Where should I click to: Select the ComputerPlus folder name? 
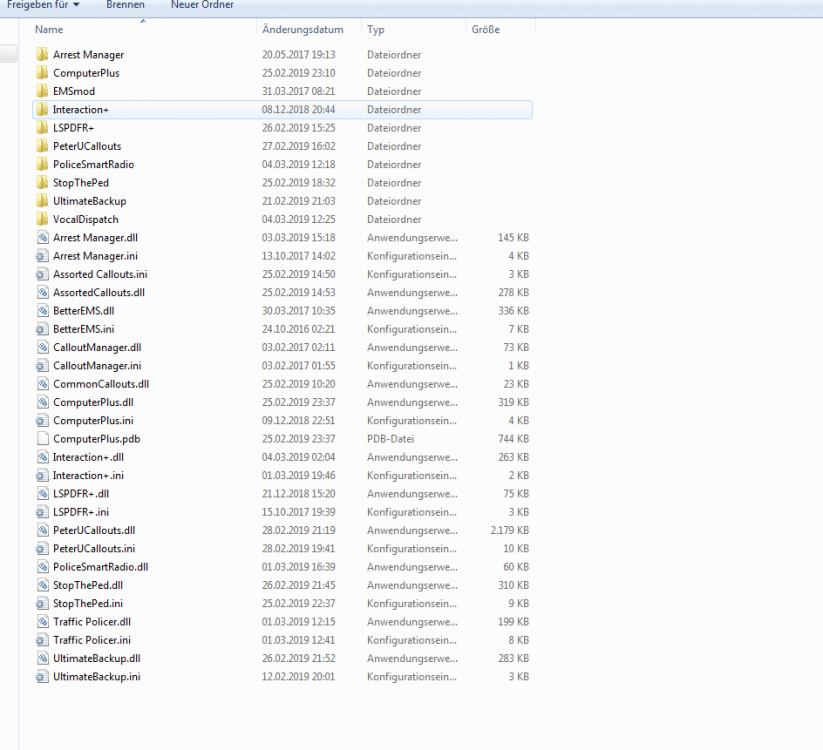(x=86, y=73)
